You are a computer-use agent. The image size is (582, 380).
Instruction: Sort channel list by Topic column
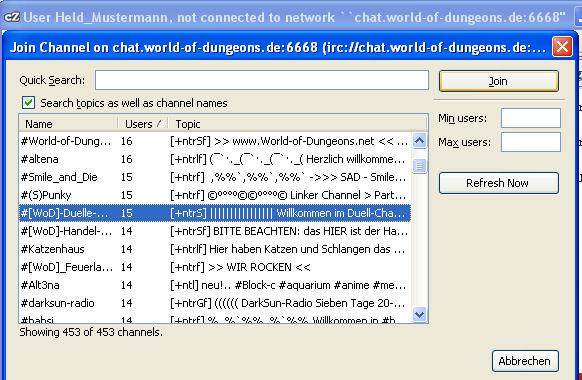[298, 124]
